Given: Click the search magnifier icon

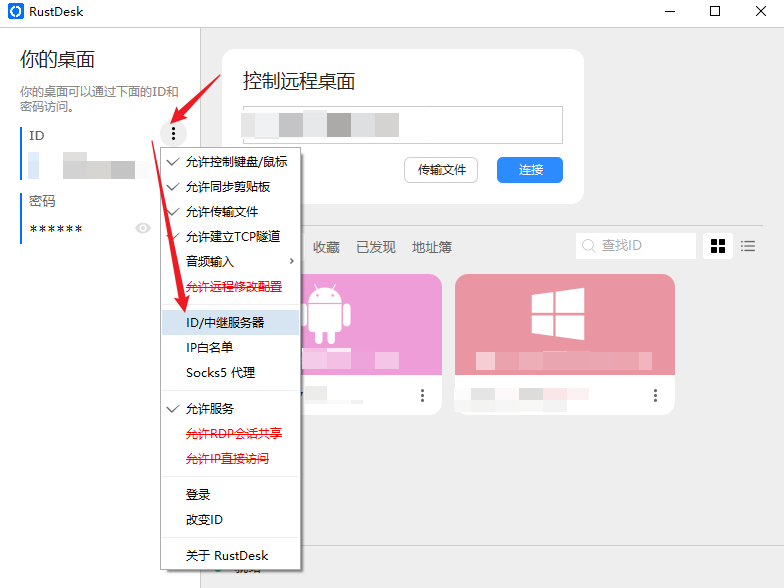Looking at the screenshot, I should (x=588, y=246).
